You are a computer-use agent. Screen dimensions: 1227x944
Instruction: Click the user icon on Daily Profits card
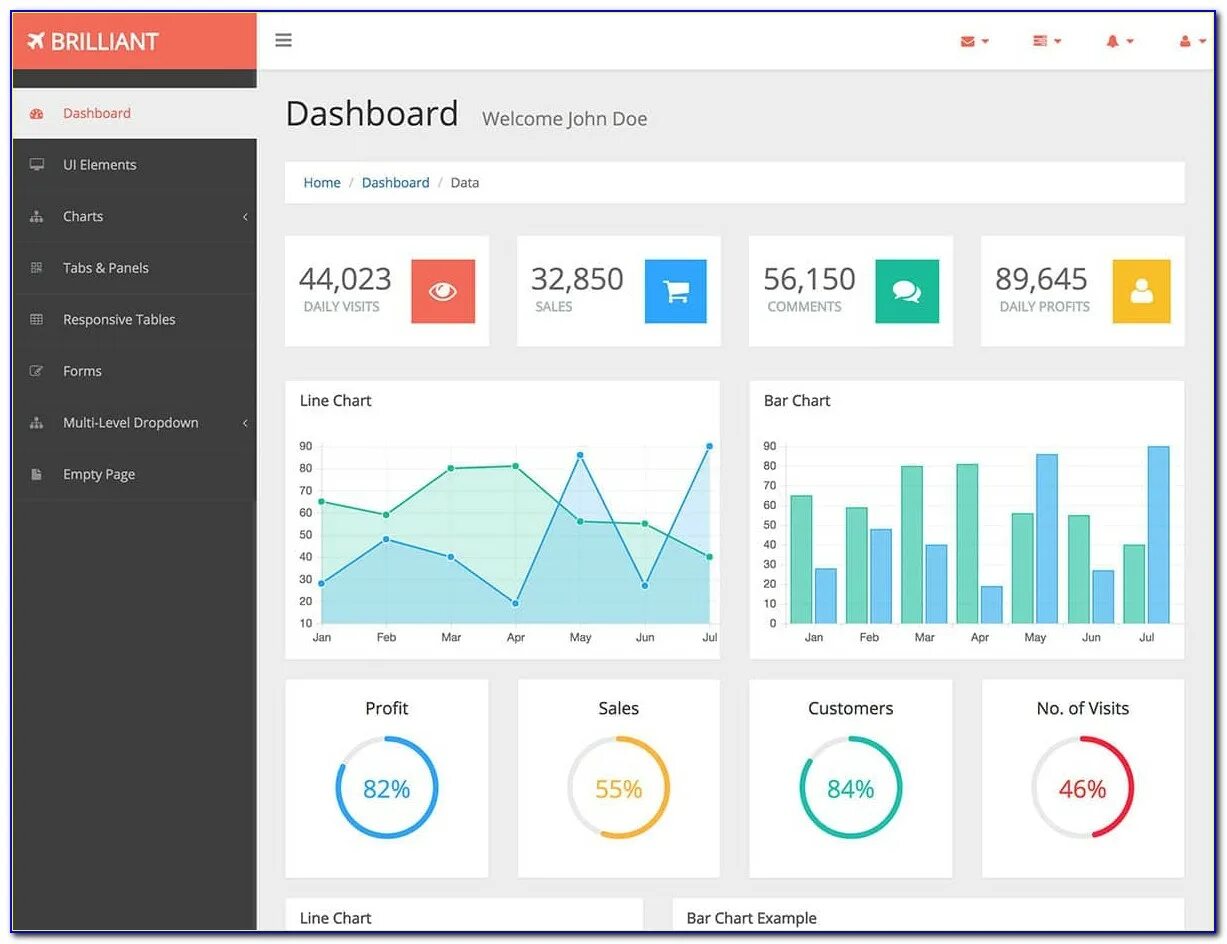click(1140, 292)
